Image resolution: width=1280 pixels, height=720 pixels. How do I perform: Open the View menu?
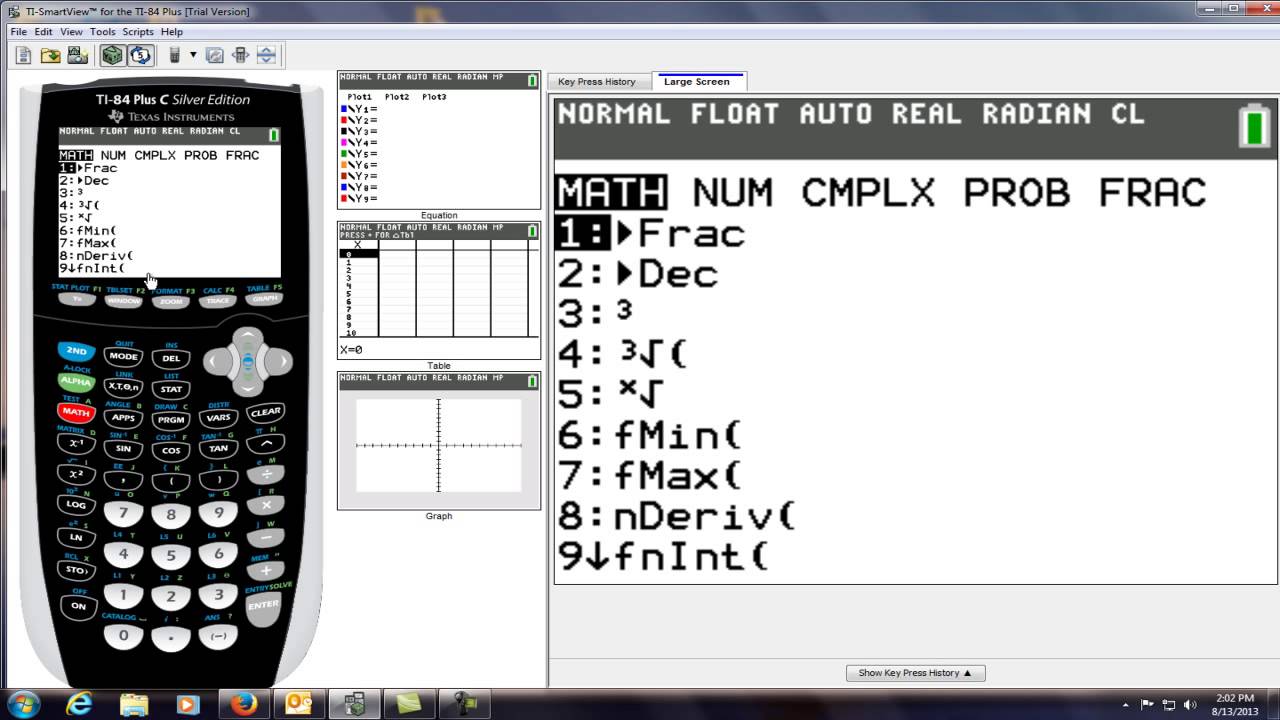pyautogui.click(x=71, y=32)
